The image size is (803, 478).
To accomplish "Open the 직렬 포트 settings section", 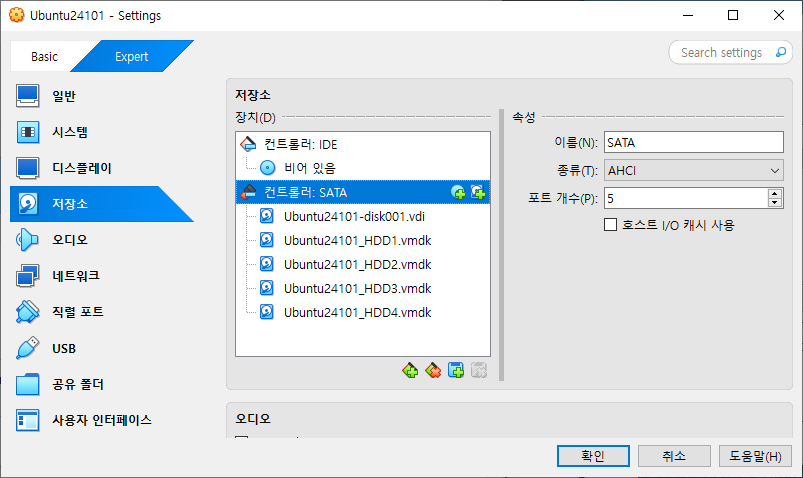I will click(101, 311).
